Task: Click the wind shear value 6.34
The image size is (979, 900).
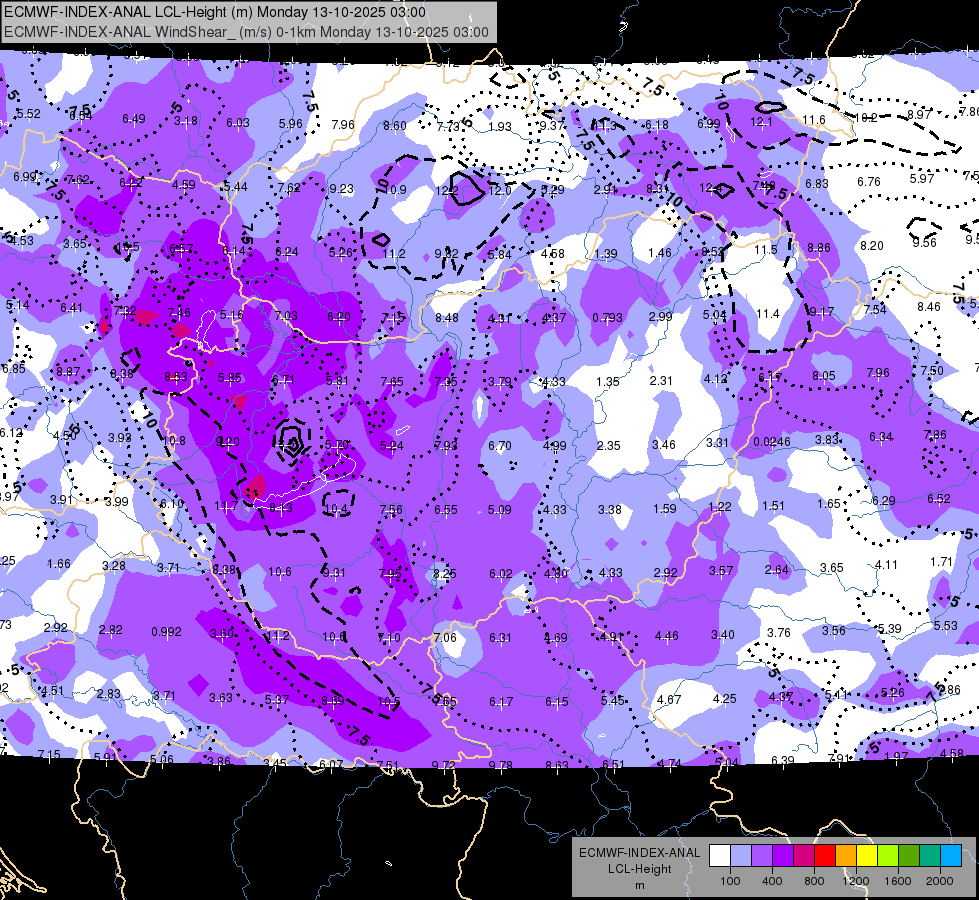Action: coord(881,437)
